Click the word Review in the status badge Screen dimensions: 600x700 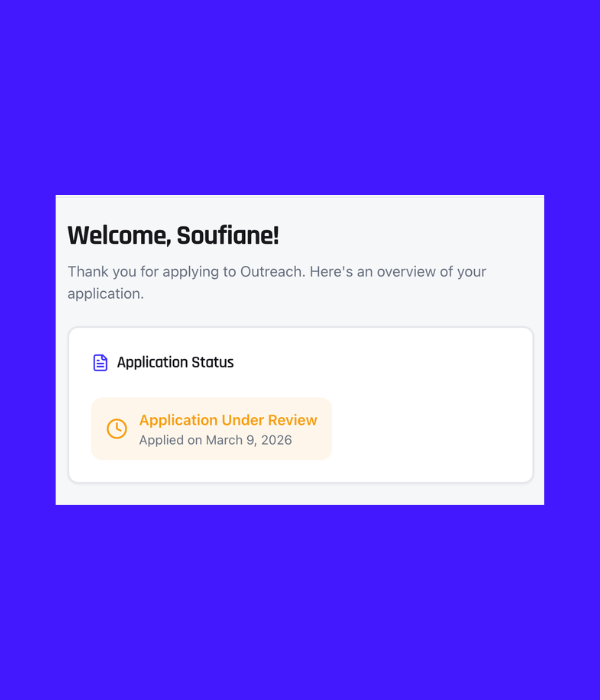[292, 420]
